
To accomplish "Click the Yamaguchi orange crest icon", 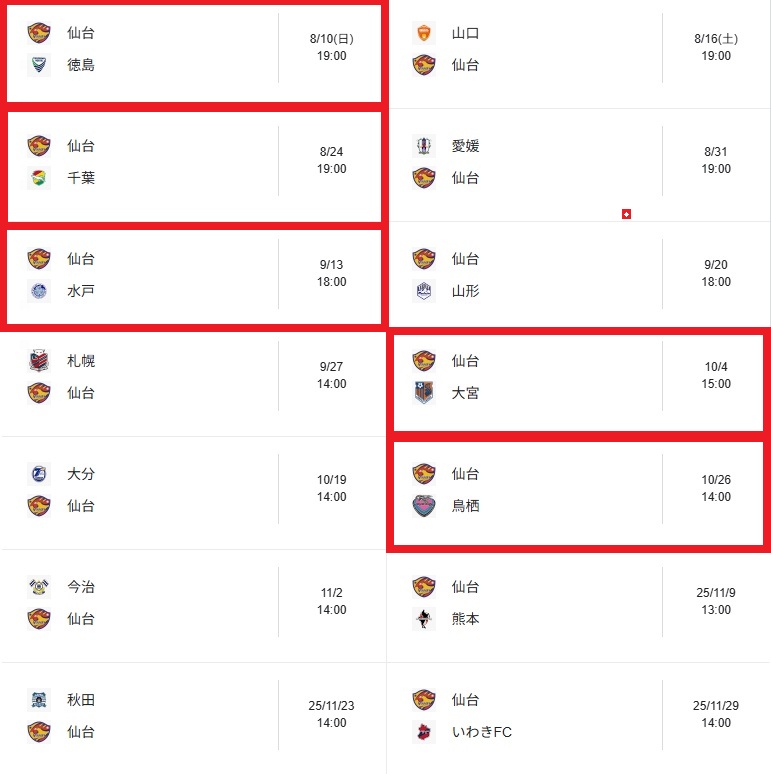I will (x=424, y=33).
